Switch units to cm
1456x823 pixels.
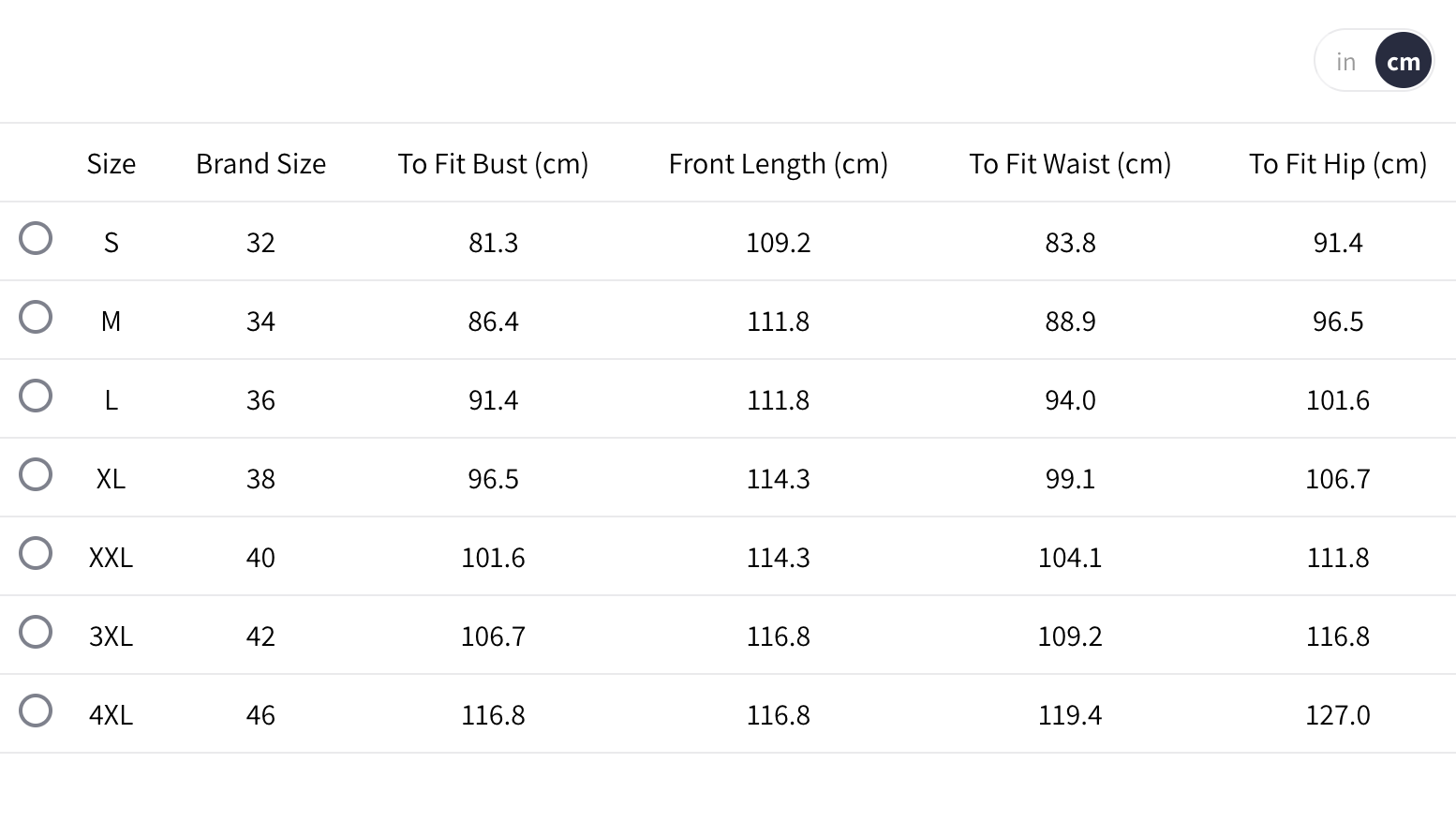1403,62
